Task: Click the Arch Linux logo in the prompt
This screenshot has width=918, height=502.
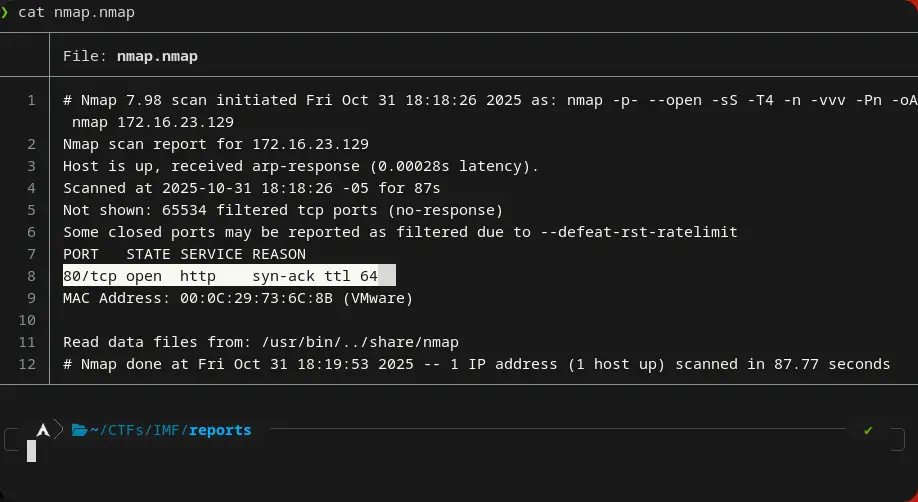Action: 43,430
